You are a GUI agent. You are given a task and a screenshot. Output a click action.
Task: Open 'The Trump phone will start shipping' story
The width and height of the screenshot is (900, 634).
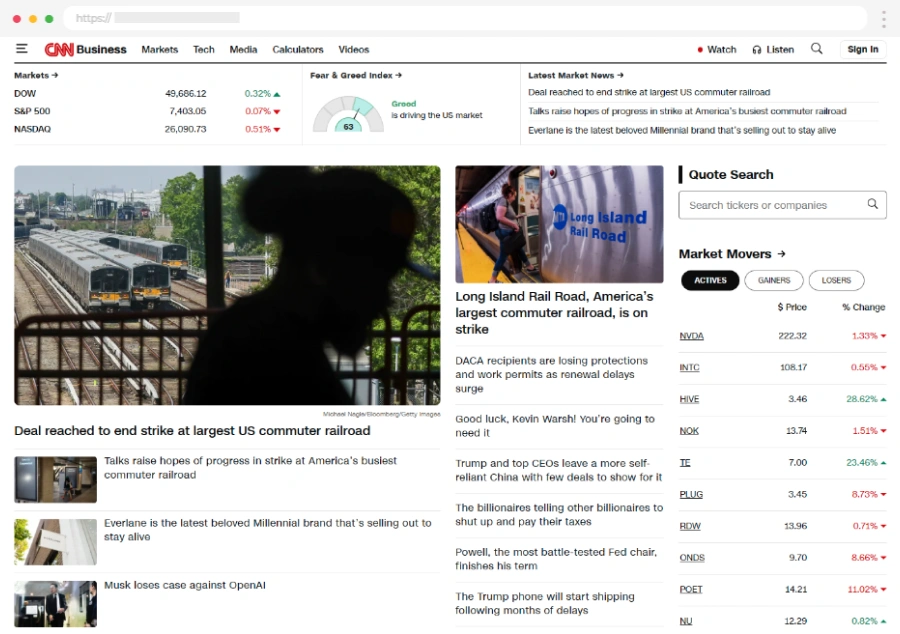tap(545, 604)
